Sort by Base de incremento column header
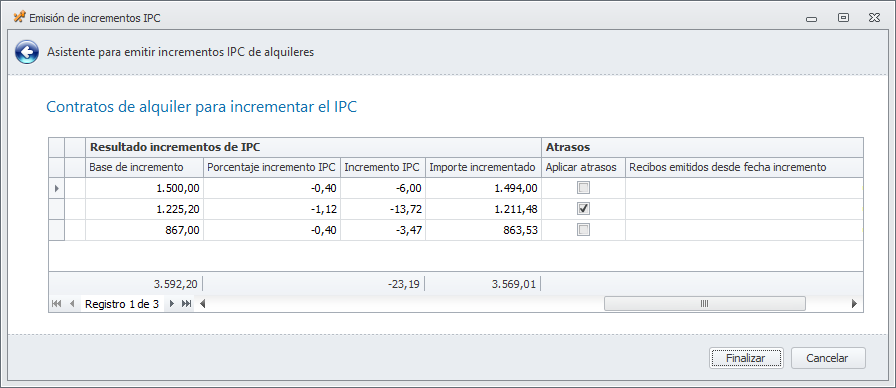 pos(145,167)
